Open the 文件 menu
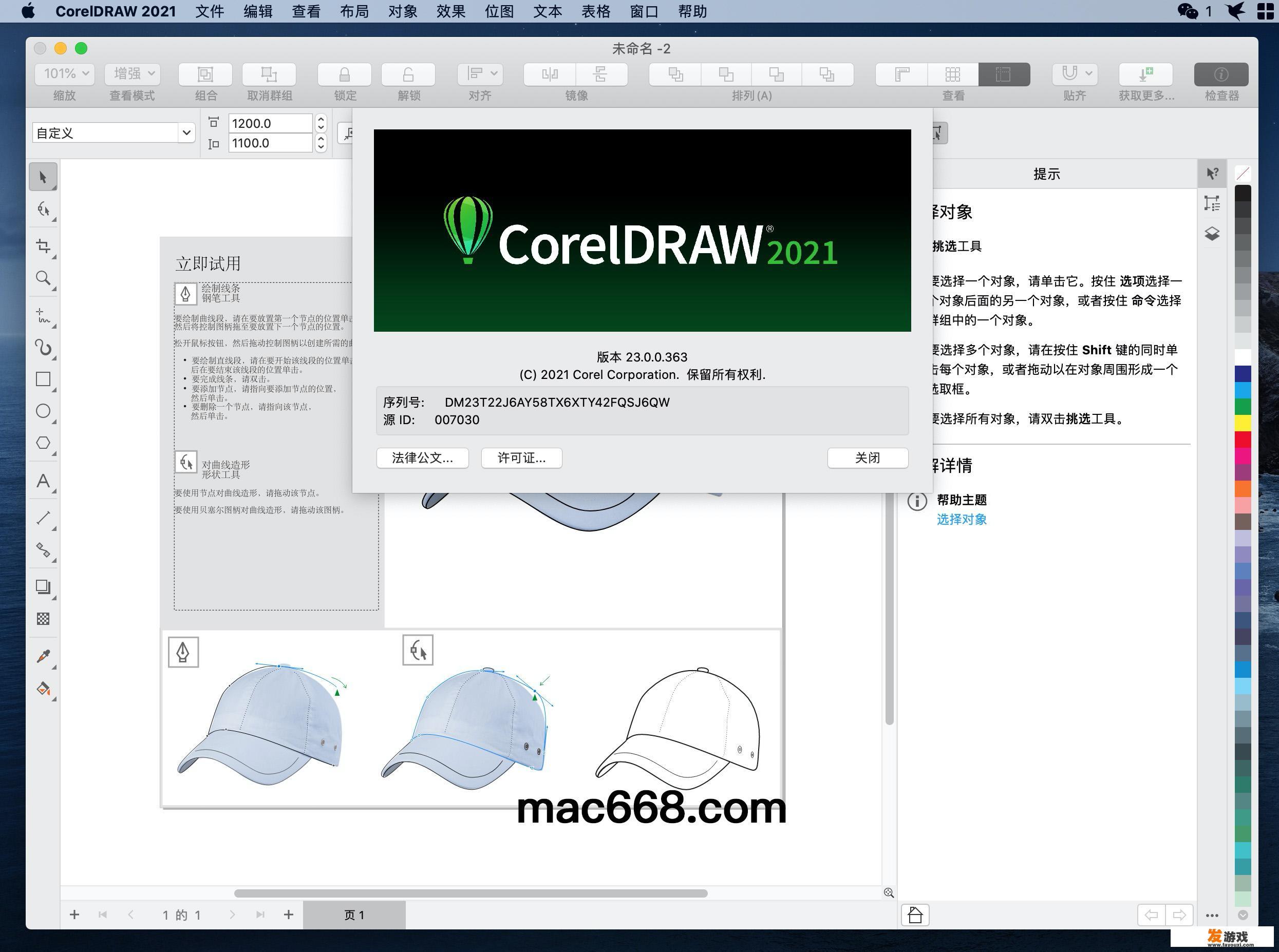1279x952 pixels. [x=209, y=11]
